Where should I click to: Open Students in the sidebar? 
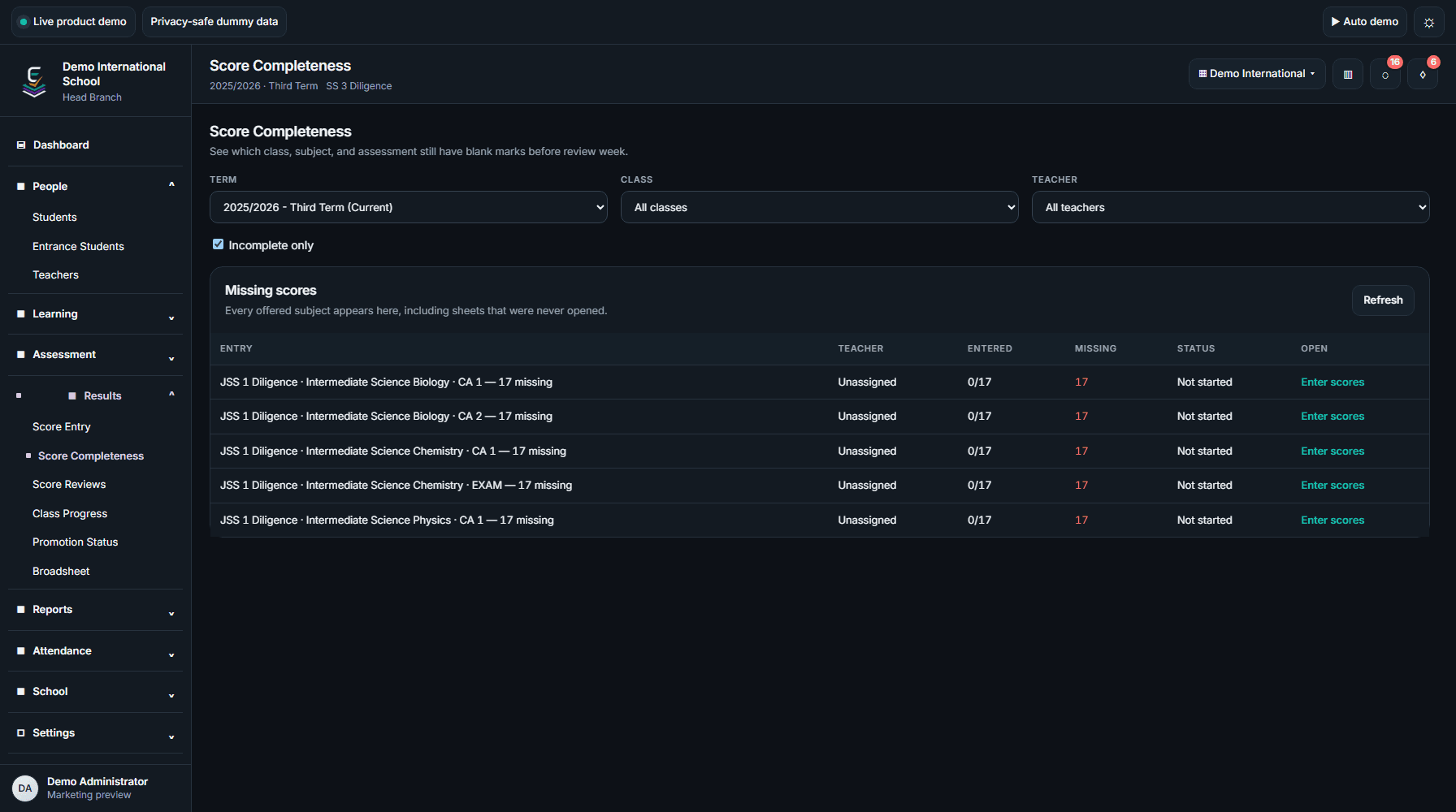point(54,218)
